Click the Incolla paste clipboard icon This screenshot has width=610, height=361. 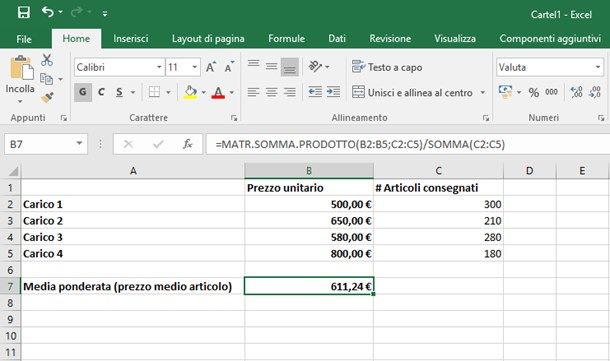coord(21,68)
